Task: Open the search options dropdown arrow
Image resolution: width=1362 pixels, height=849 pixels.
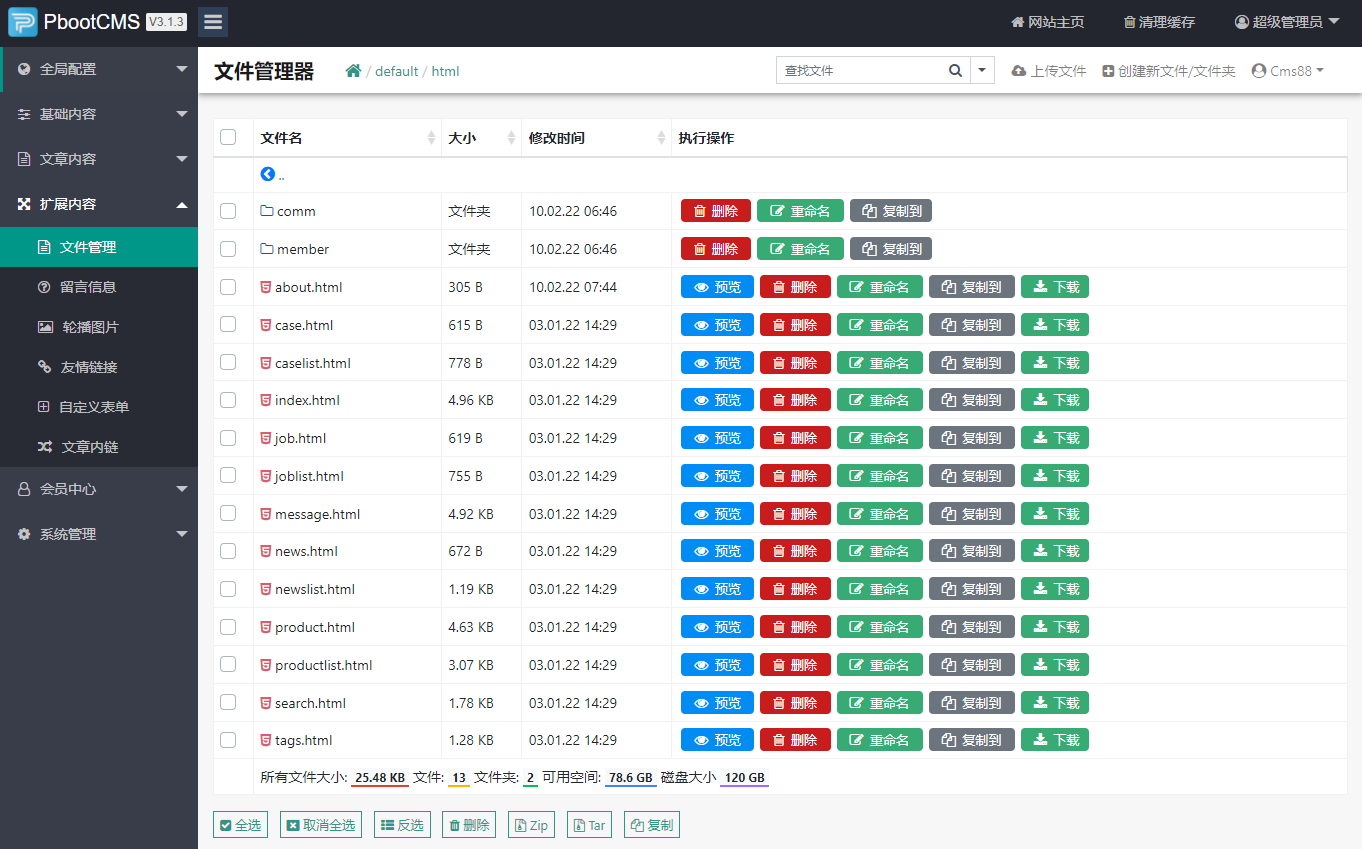Action: (x=981, y=70)
